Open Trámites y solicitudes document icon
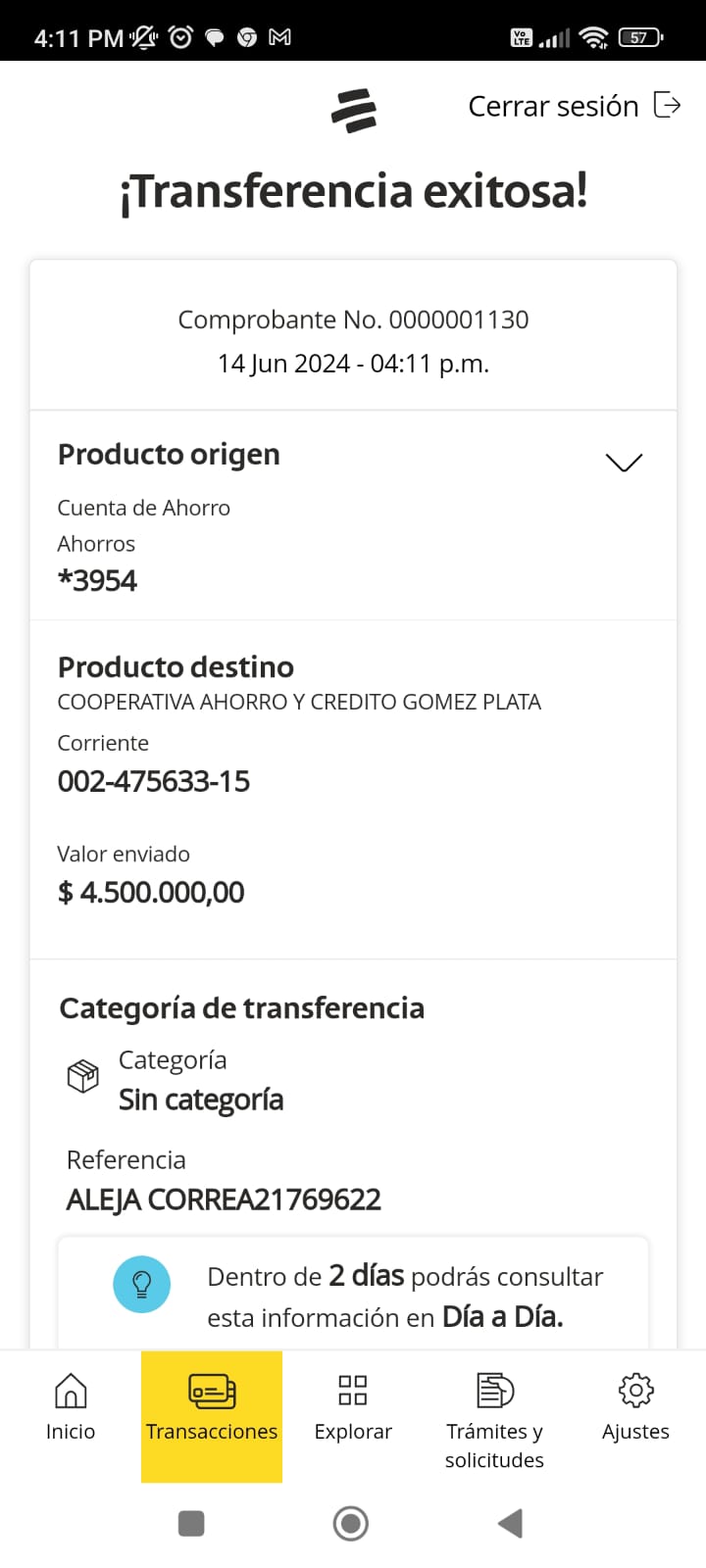Image resolution: width=706 pixels, height=1568 pixels. pos(494,1390)
